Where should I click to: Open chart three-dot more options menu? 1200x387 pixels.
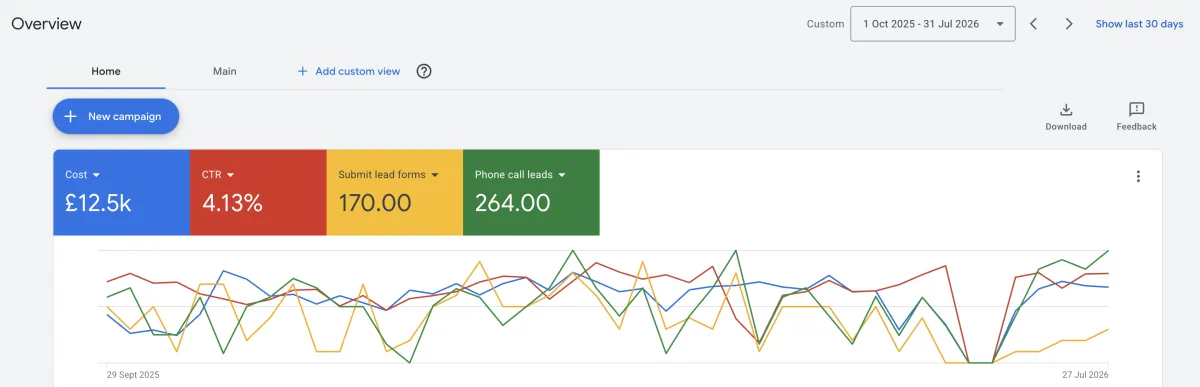coord(1138,177)
